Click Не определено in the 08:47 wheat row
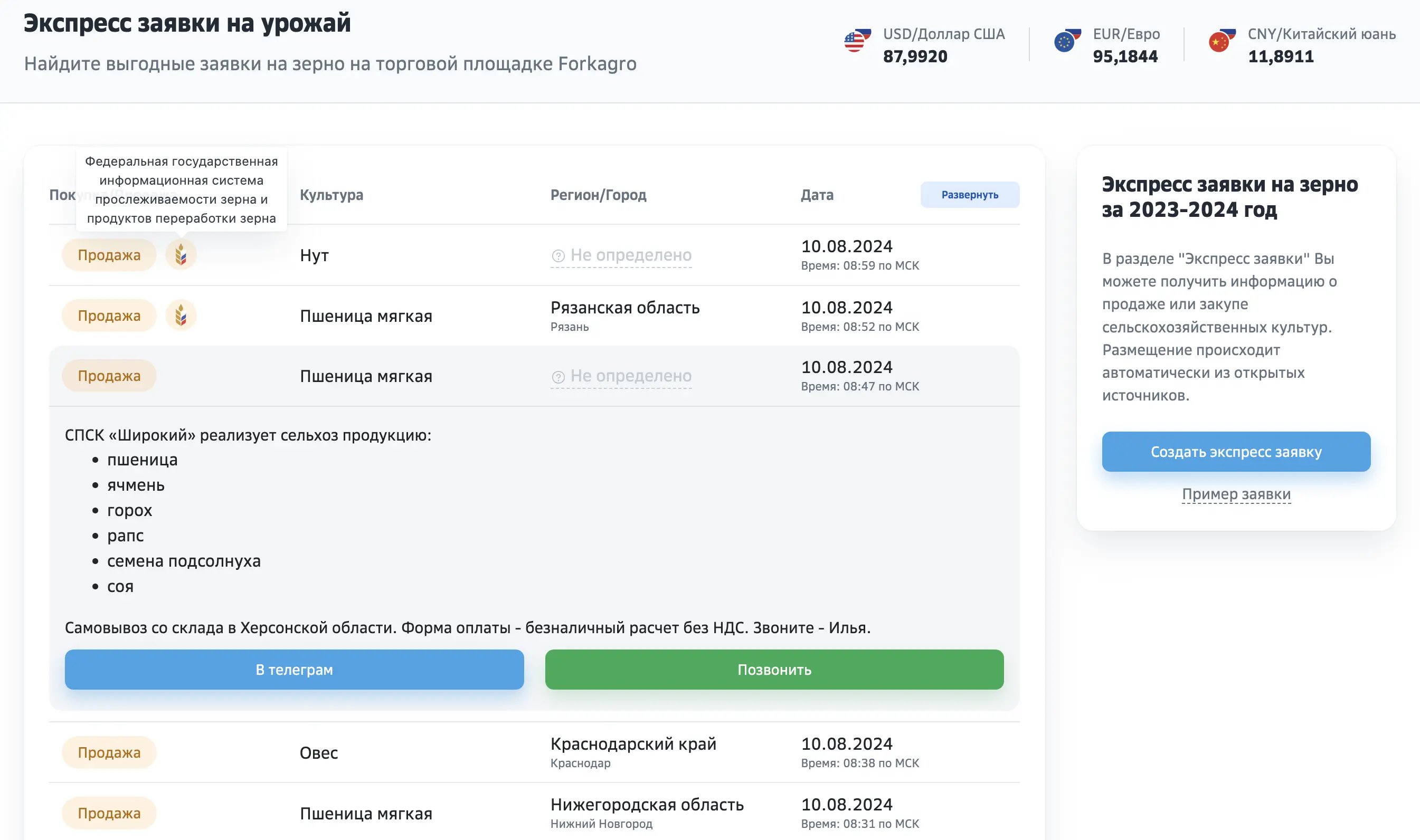This screenshot has height=840, width=1420. [x=621, y=376]
